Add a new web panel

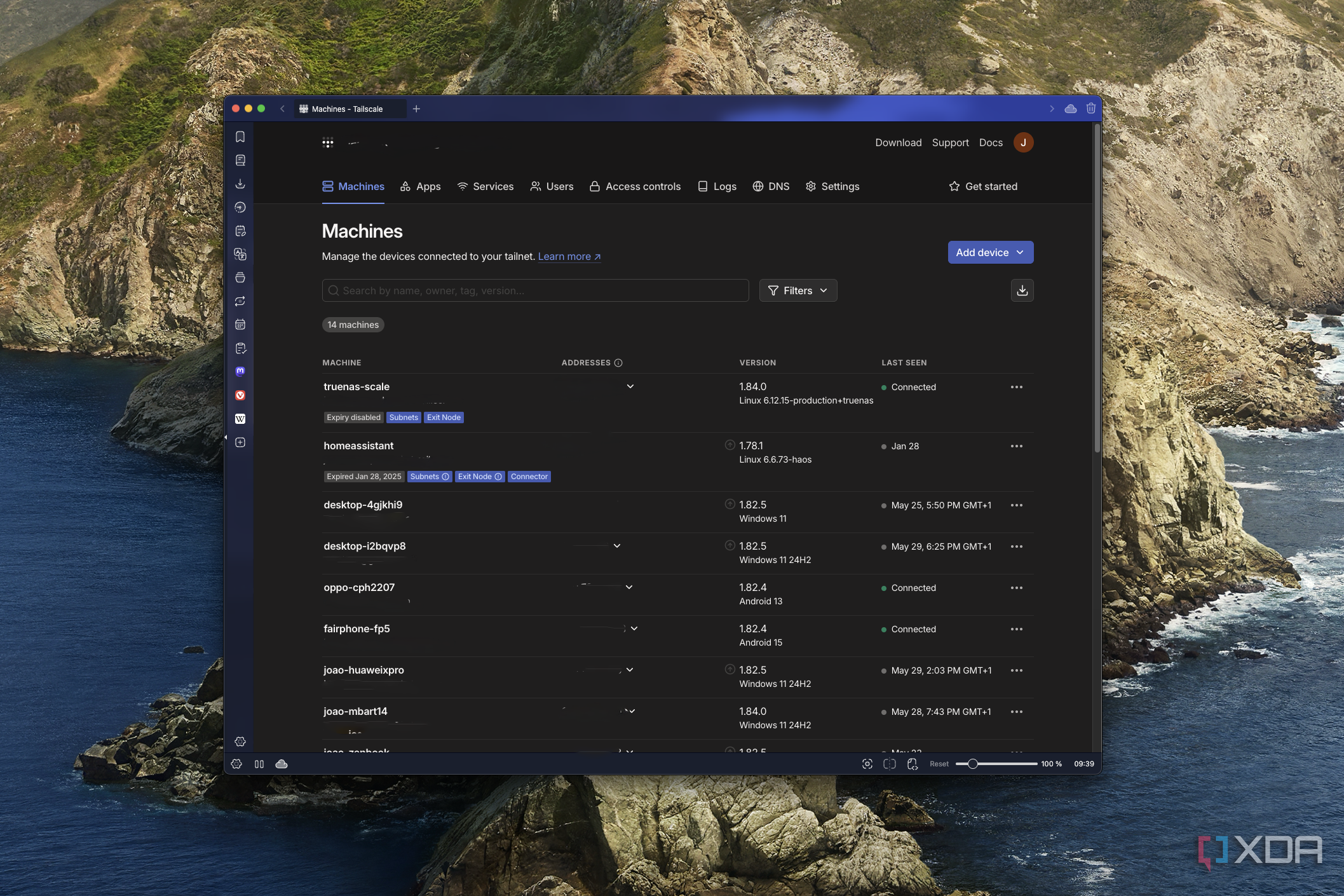point(240,442)
